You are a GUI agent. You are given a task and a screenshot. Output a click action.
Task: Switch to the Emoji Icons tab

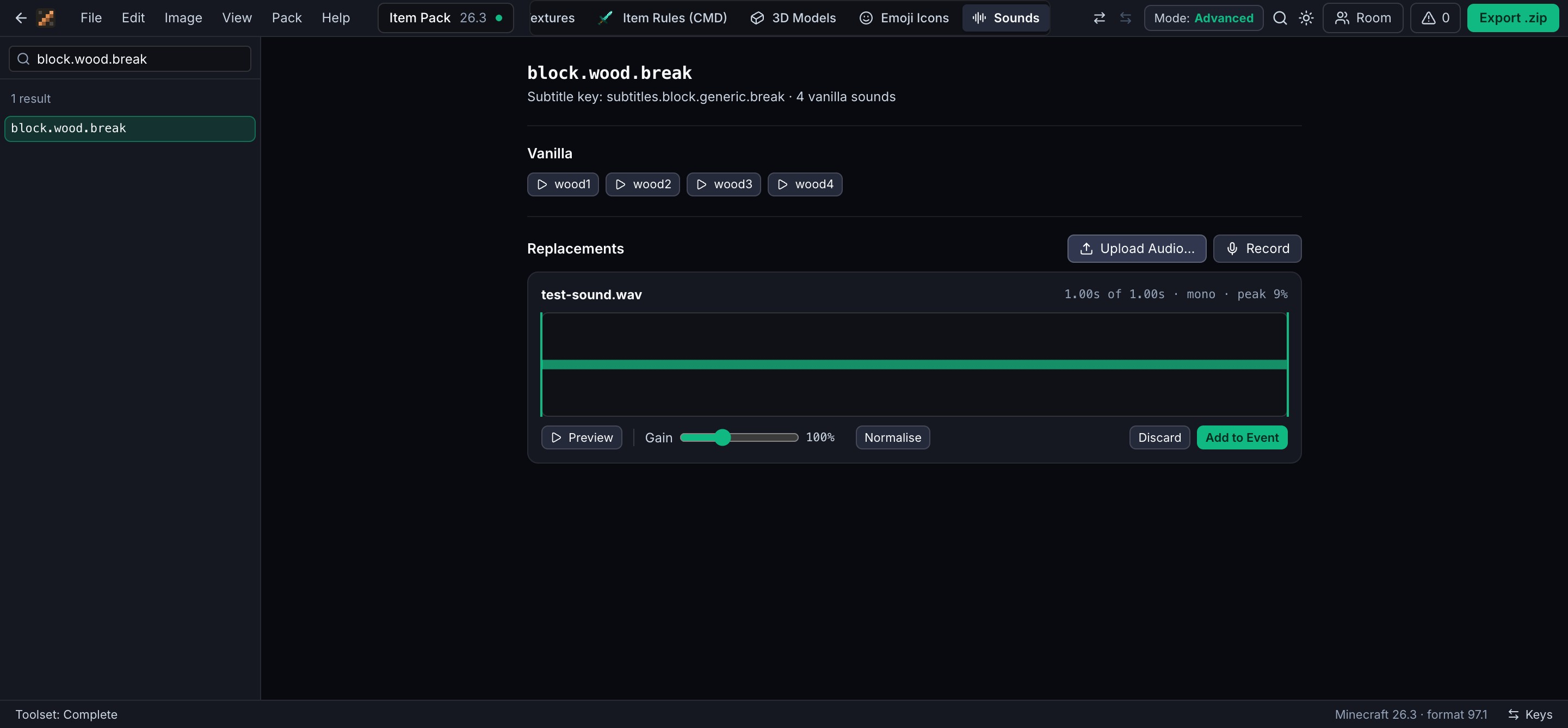[904, 18]
